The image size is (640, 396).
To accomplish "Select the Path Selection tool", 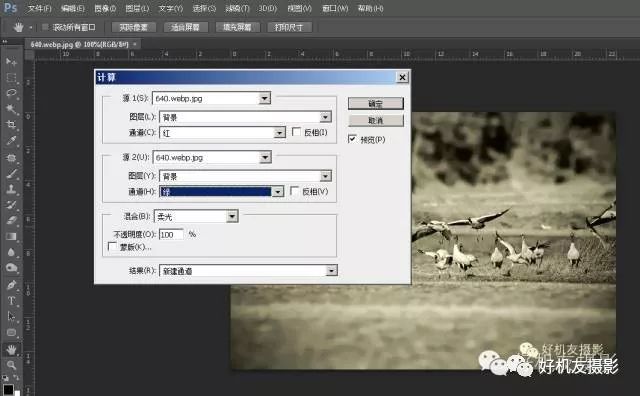I will [x=11, y=316].
